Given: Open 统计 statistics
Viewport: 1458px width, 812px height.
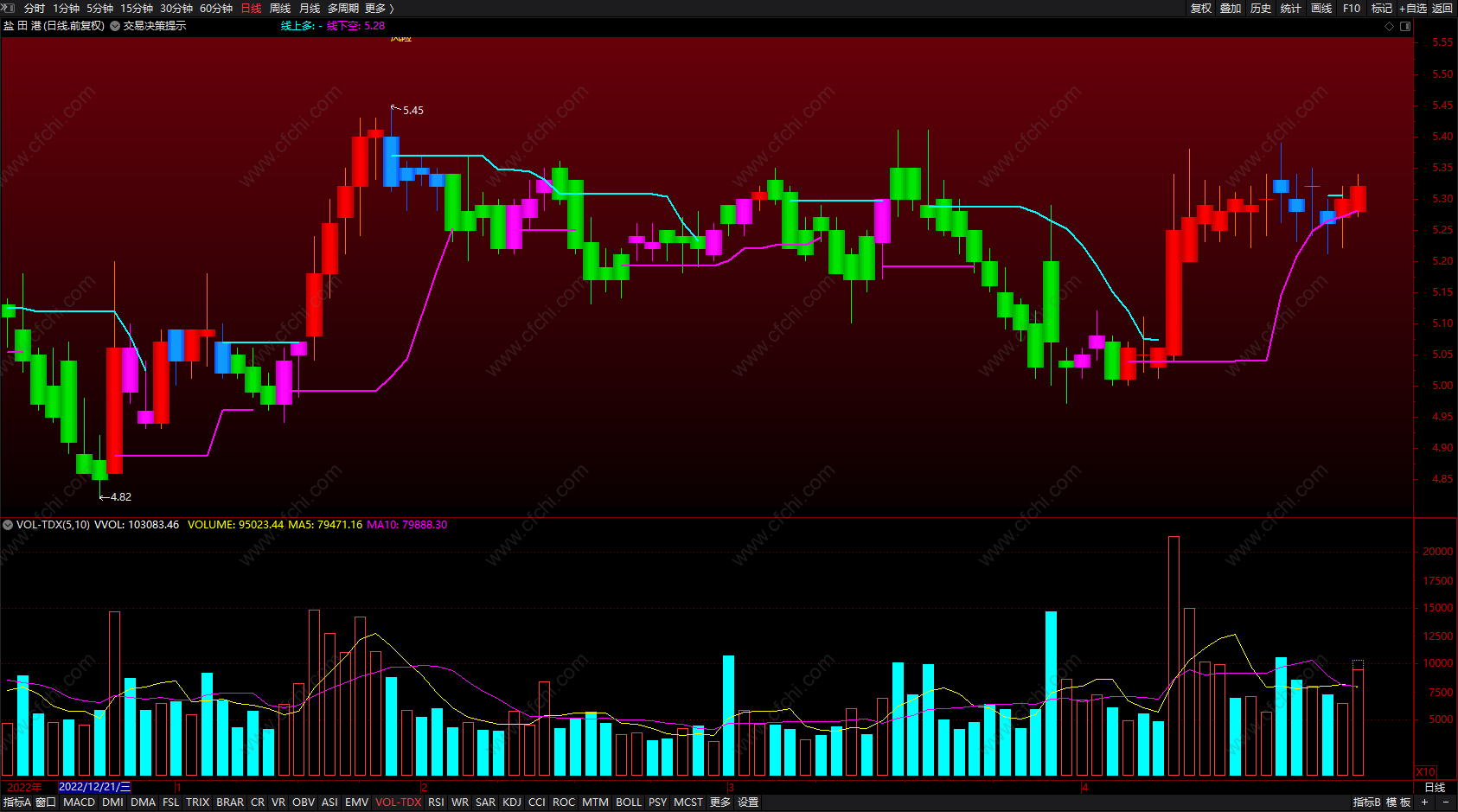Looking at the screenshot, I should (x=1291, y=8).
